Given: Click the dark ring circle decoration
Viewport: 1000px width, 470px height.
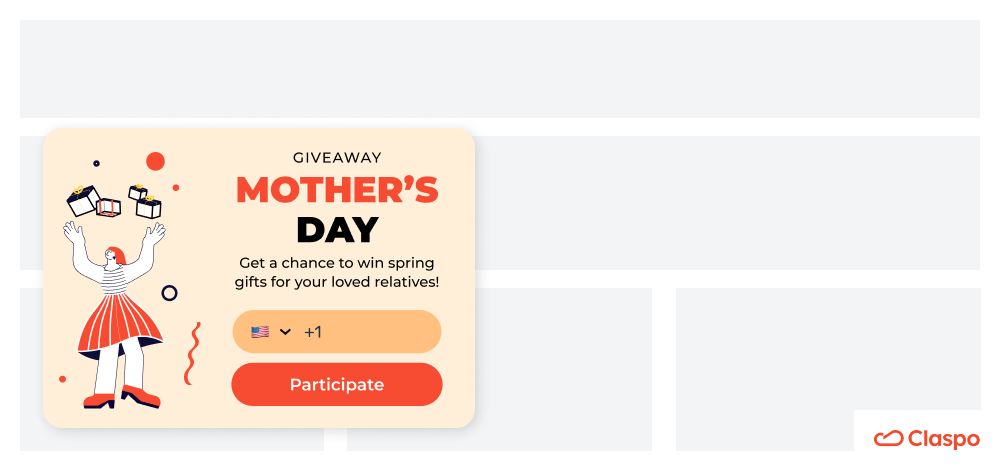Looking at the screenshot, I should 170,293.
